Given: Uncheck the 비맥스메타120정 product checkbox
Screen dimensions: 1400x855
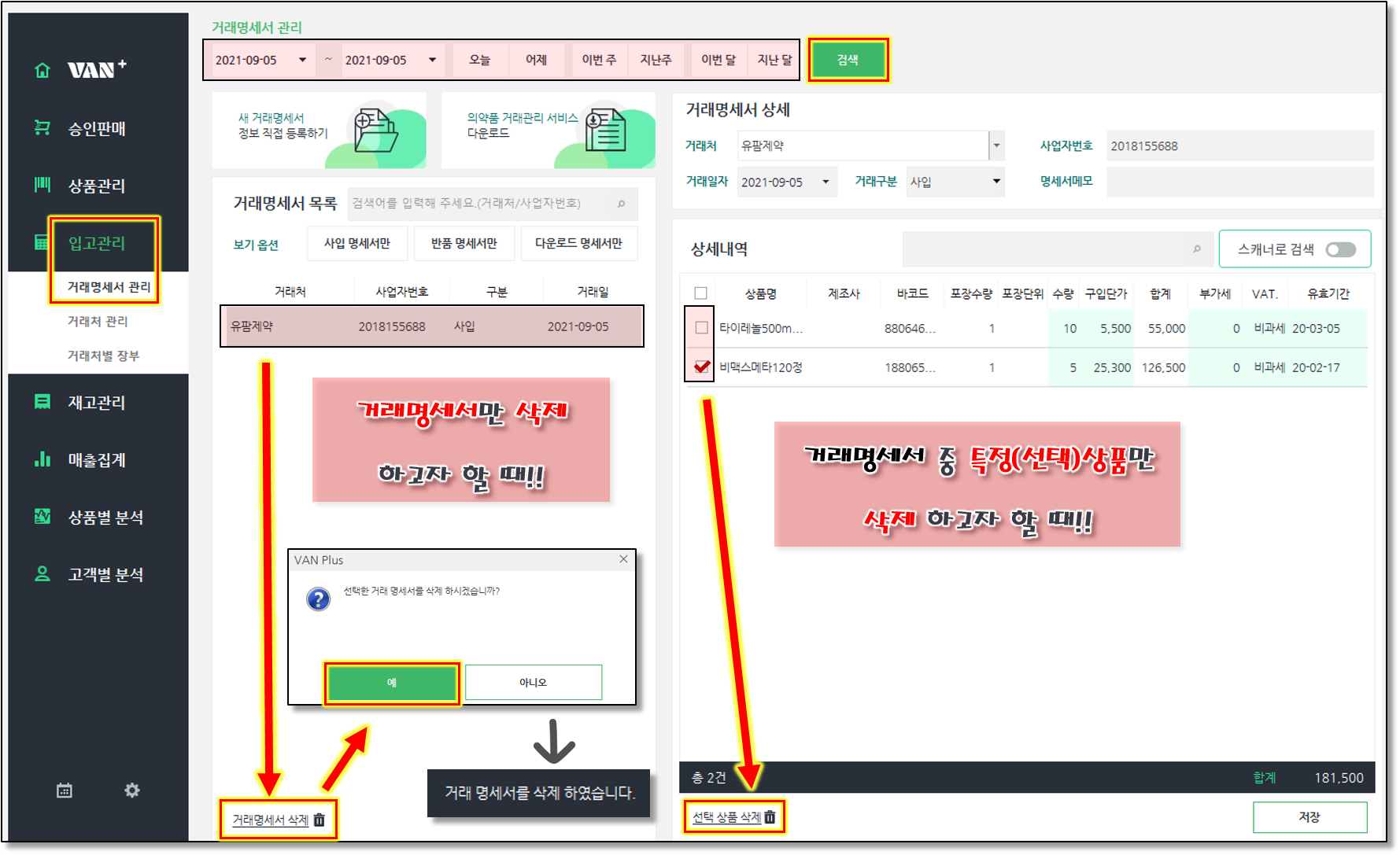Looking at the screenshot, I should [701, 367].
